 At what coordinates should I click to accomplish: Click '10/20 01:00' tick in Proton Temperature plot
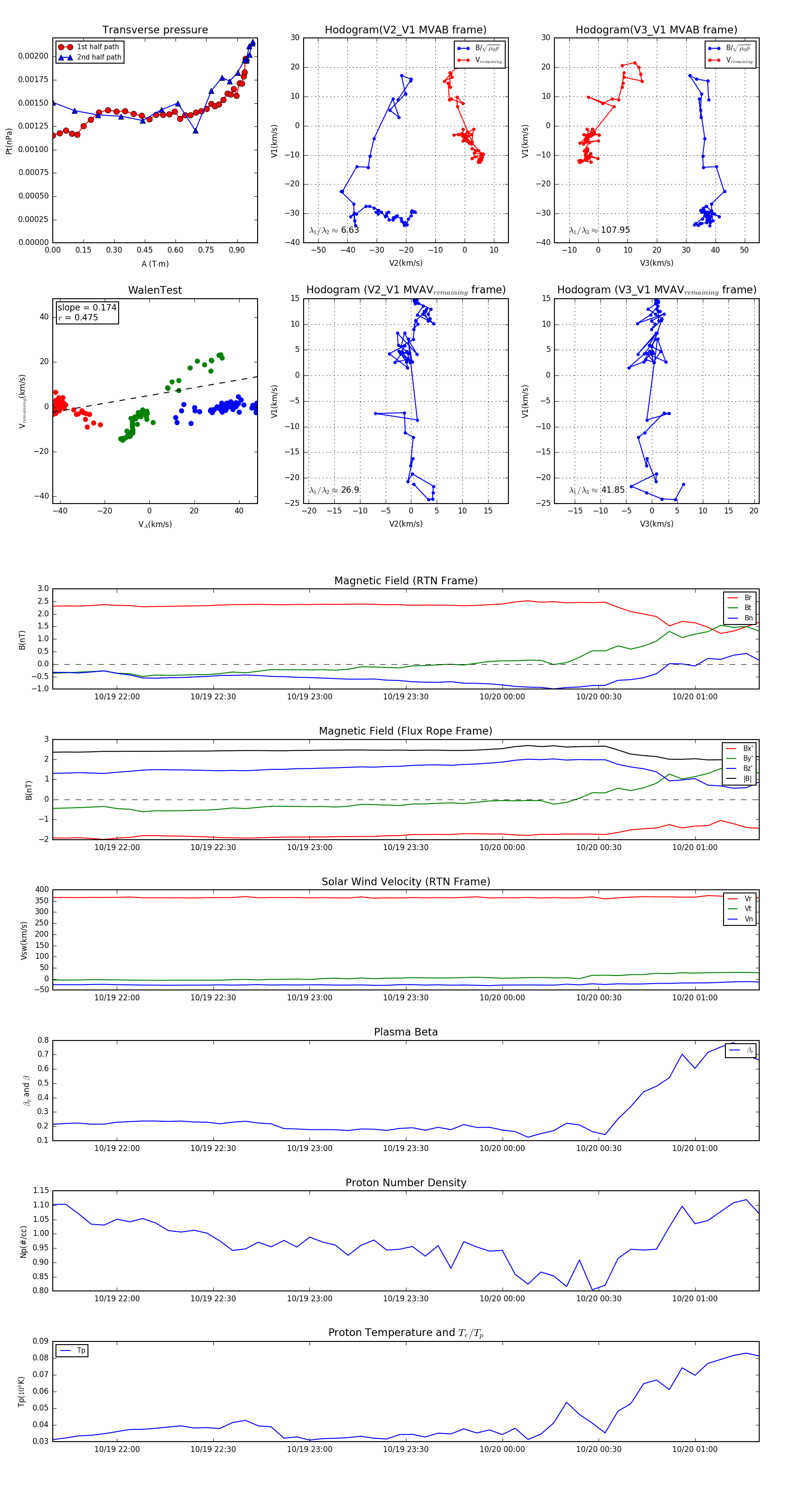tap(695, 1449)
